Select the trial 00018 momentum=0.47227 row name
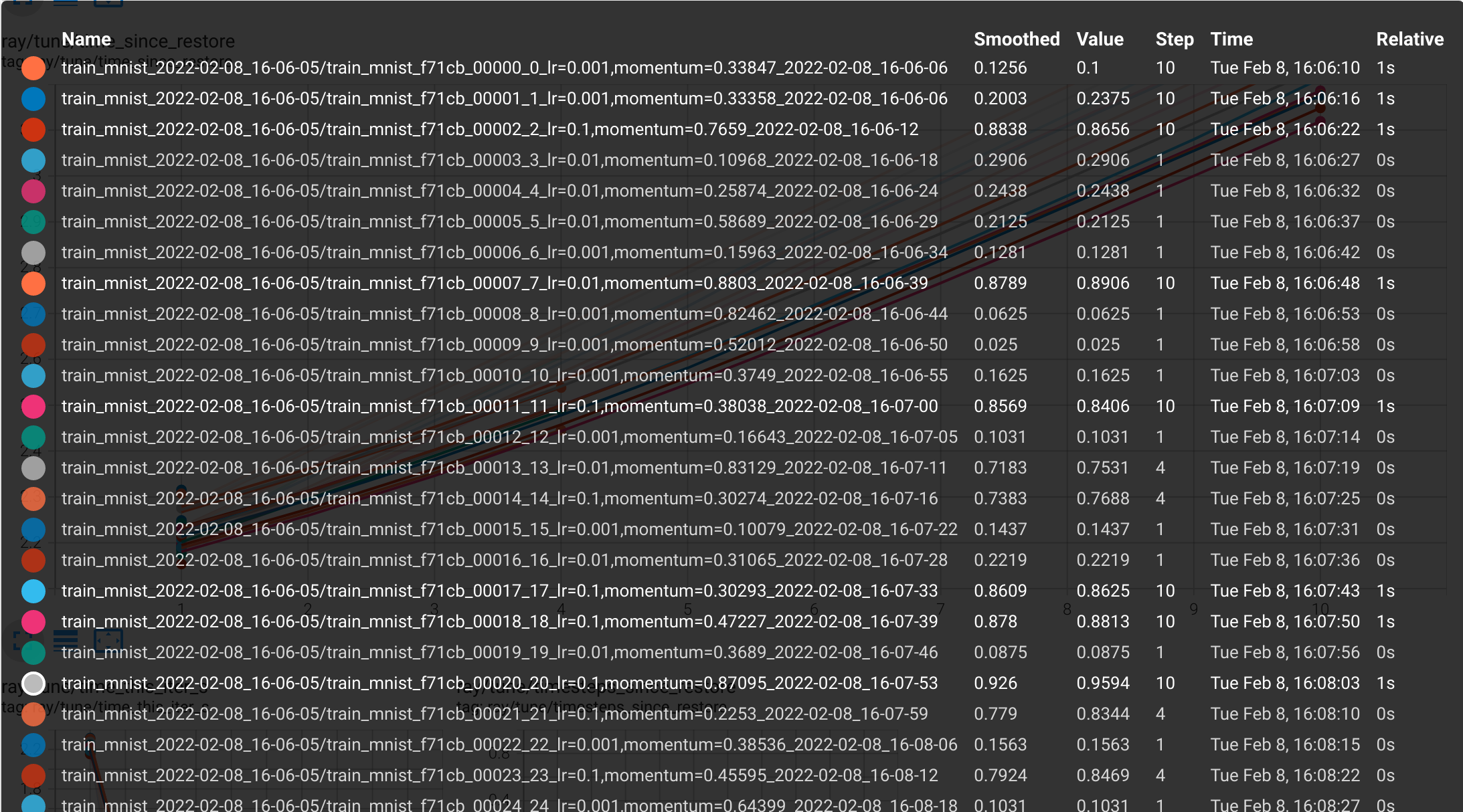Image resolution: width=1463 pixels, height=812 pixels. pos(499,621)
